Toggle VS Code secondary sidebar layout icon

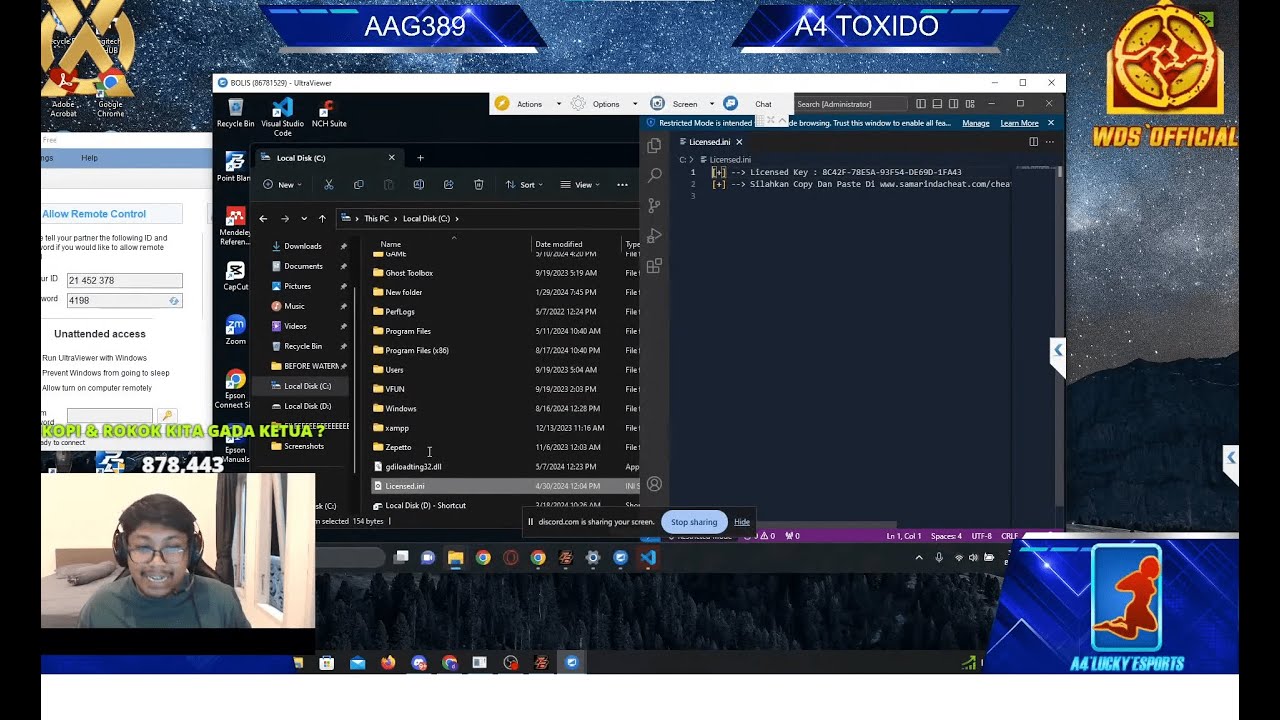pos(953,104)
